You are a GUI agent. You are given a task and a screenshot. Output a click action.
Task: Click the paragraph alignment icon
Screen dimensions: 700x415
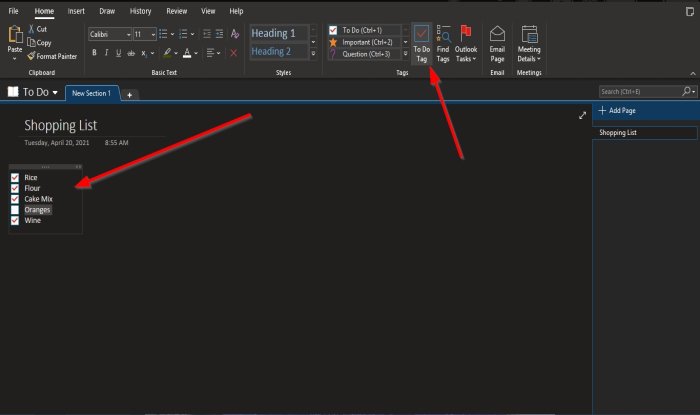pyautogui.click(x=210, y=53)
